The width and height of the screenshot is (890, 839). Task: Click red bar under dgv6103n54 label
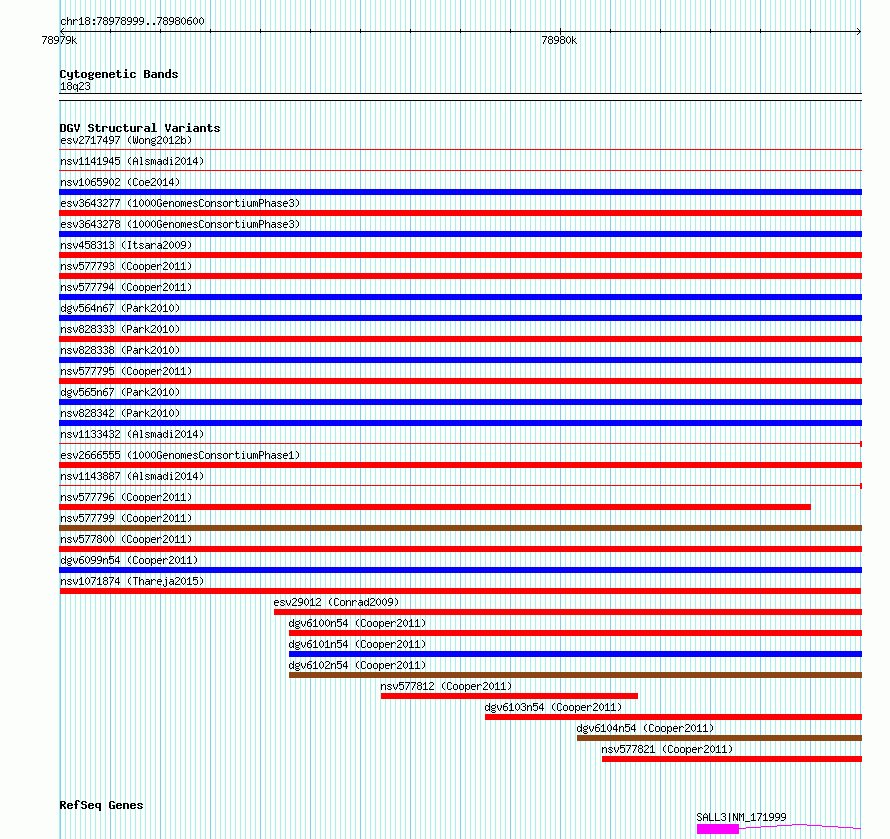pos(673,717)
